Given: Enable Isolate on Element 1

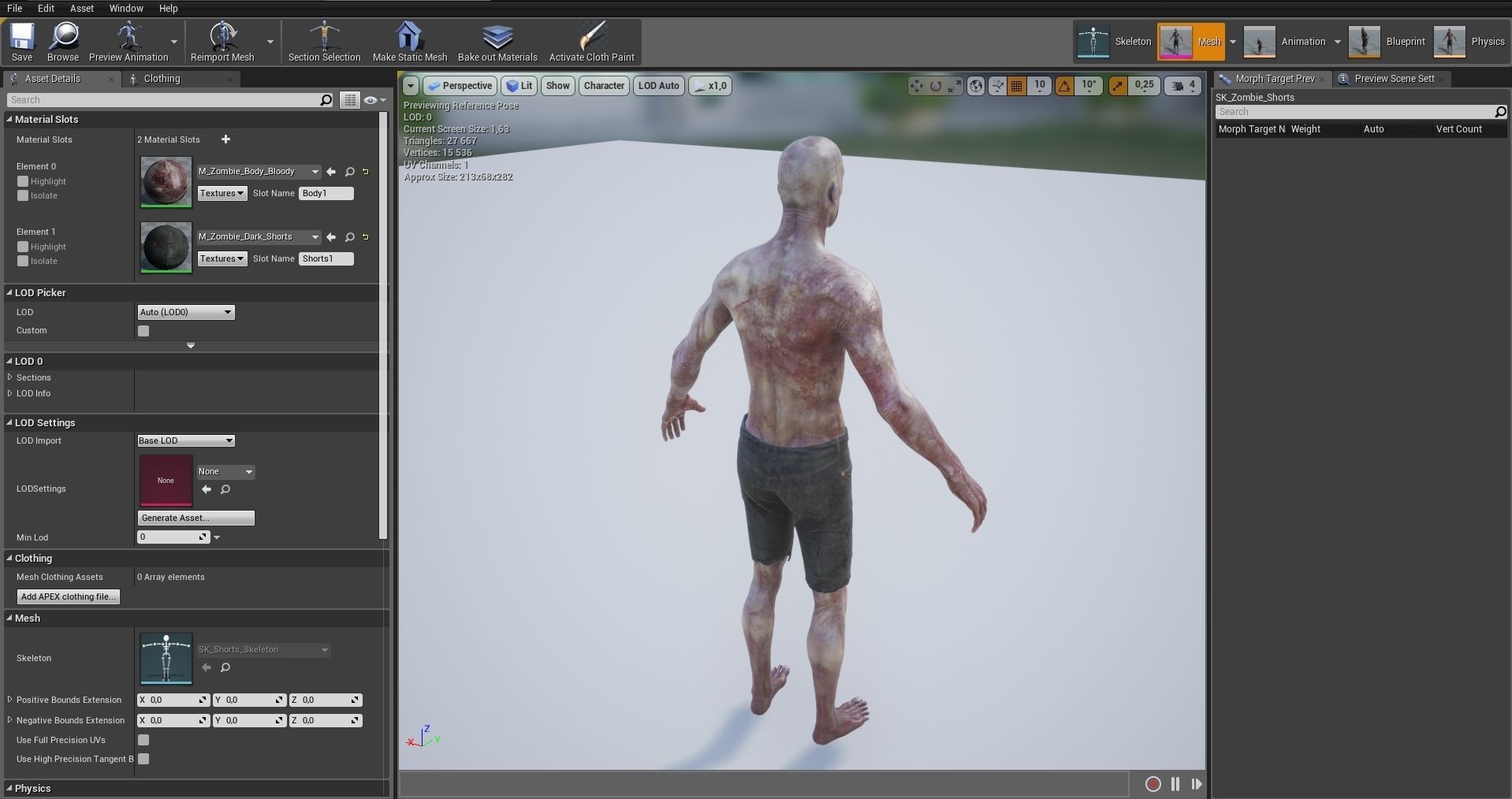Looking at the screenshot, I should [22, 261].
